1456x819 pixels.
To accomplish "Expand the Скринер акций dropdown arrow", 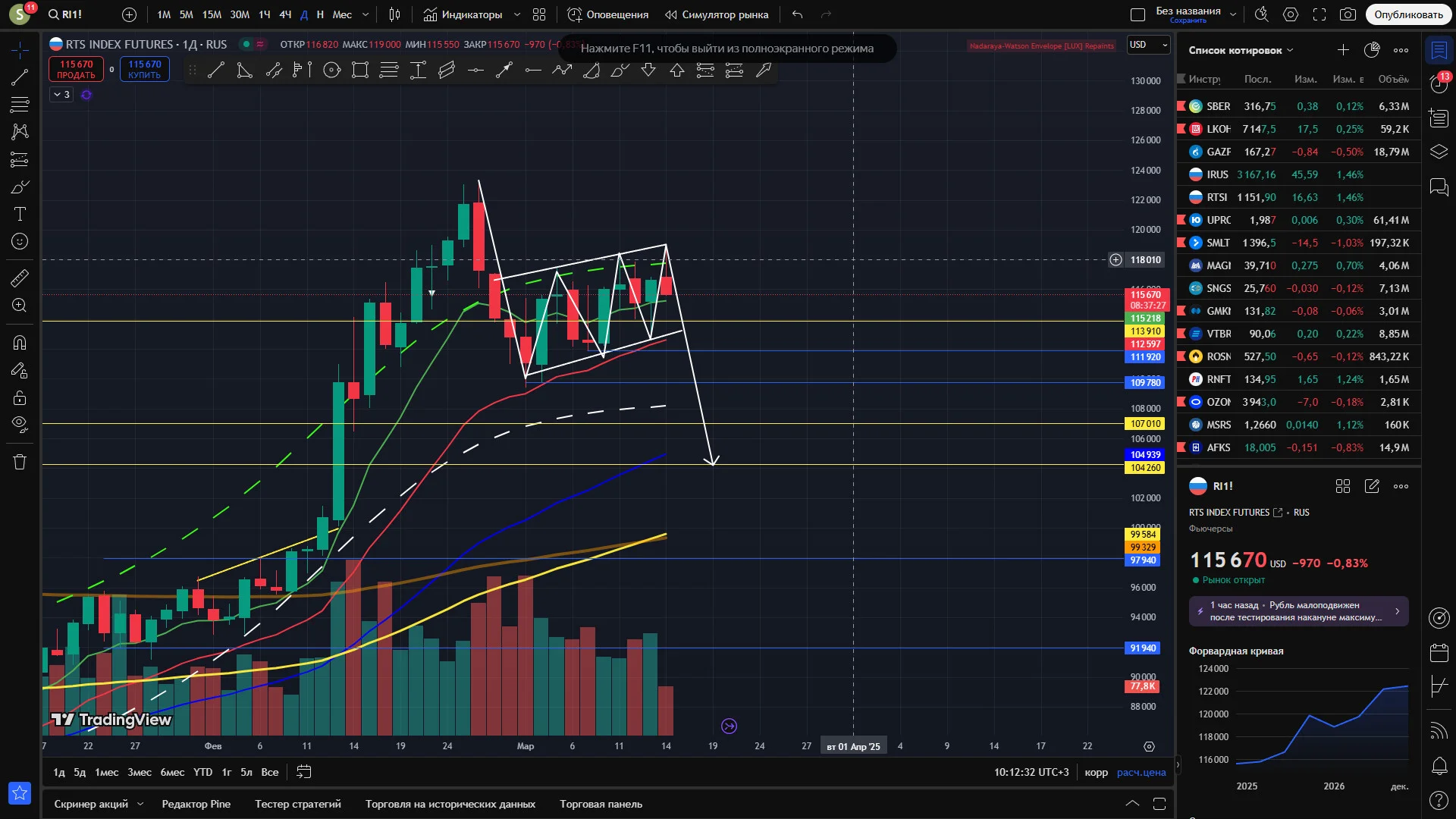I will point(140,804).
